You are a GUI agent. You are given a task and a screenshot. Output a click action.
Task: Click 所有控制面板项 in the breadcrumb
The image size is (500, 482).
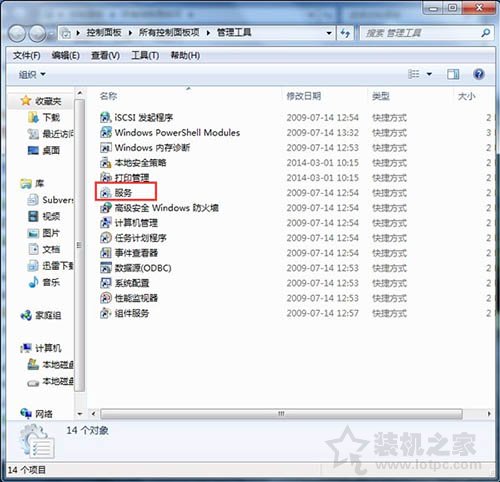(169, 32)
